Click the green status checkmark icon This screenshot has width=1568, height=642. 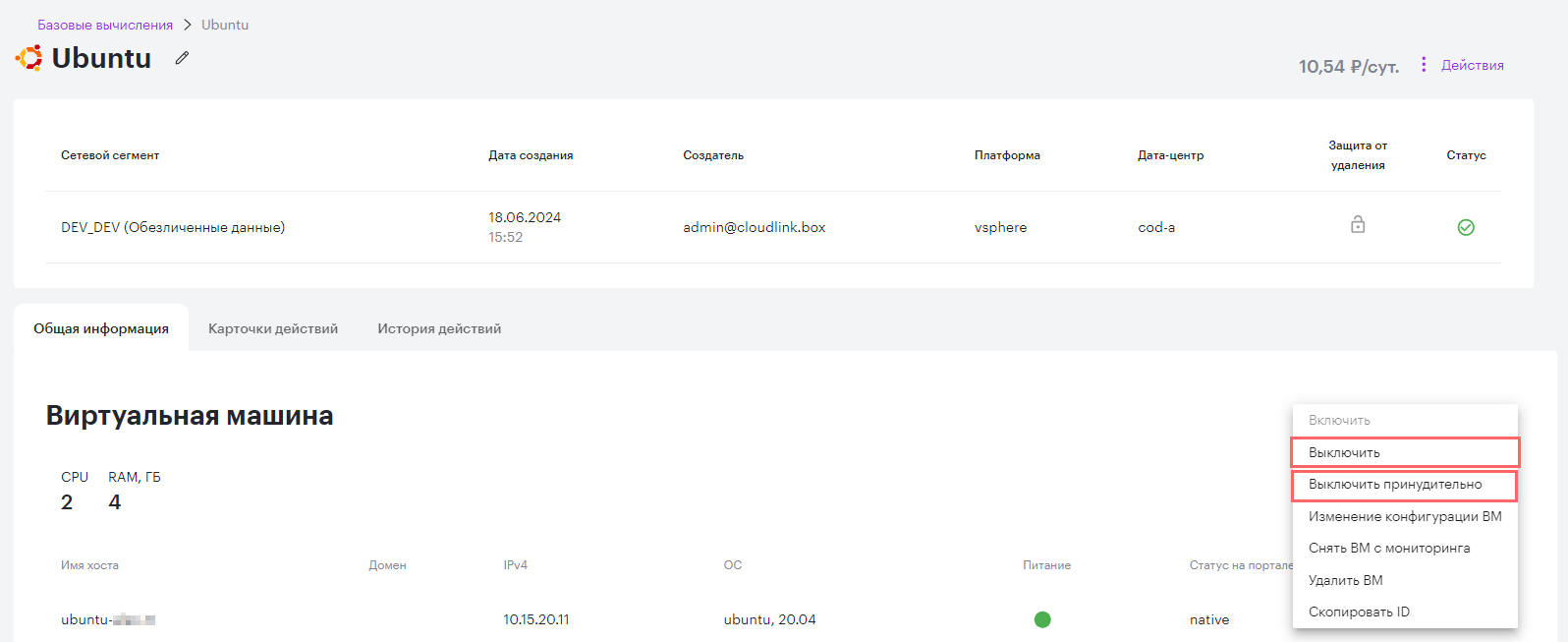click(x=1466, y=227)
